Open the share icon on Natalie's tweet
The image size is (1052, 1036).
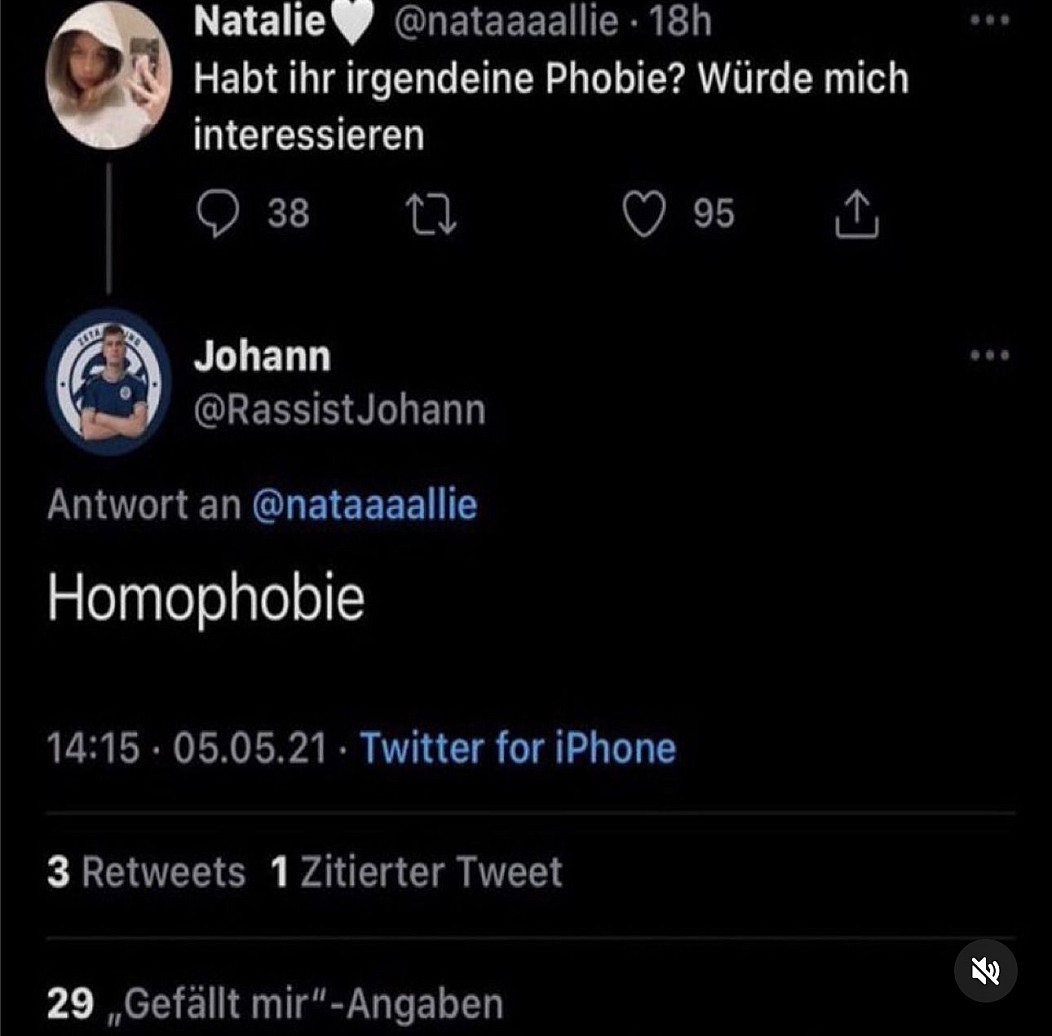click(x=857, y=214)
